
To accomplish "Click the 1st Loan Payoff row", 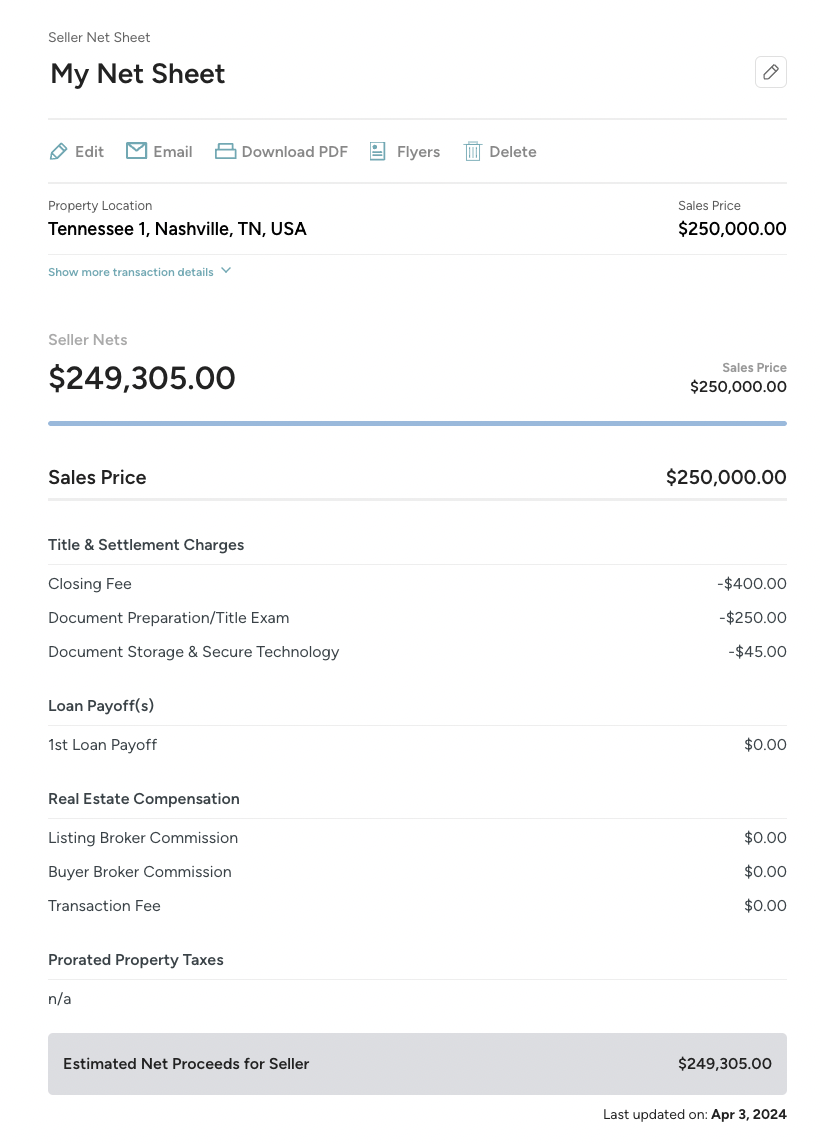I will [x=417, y=745].
